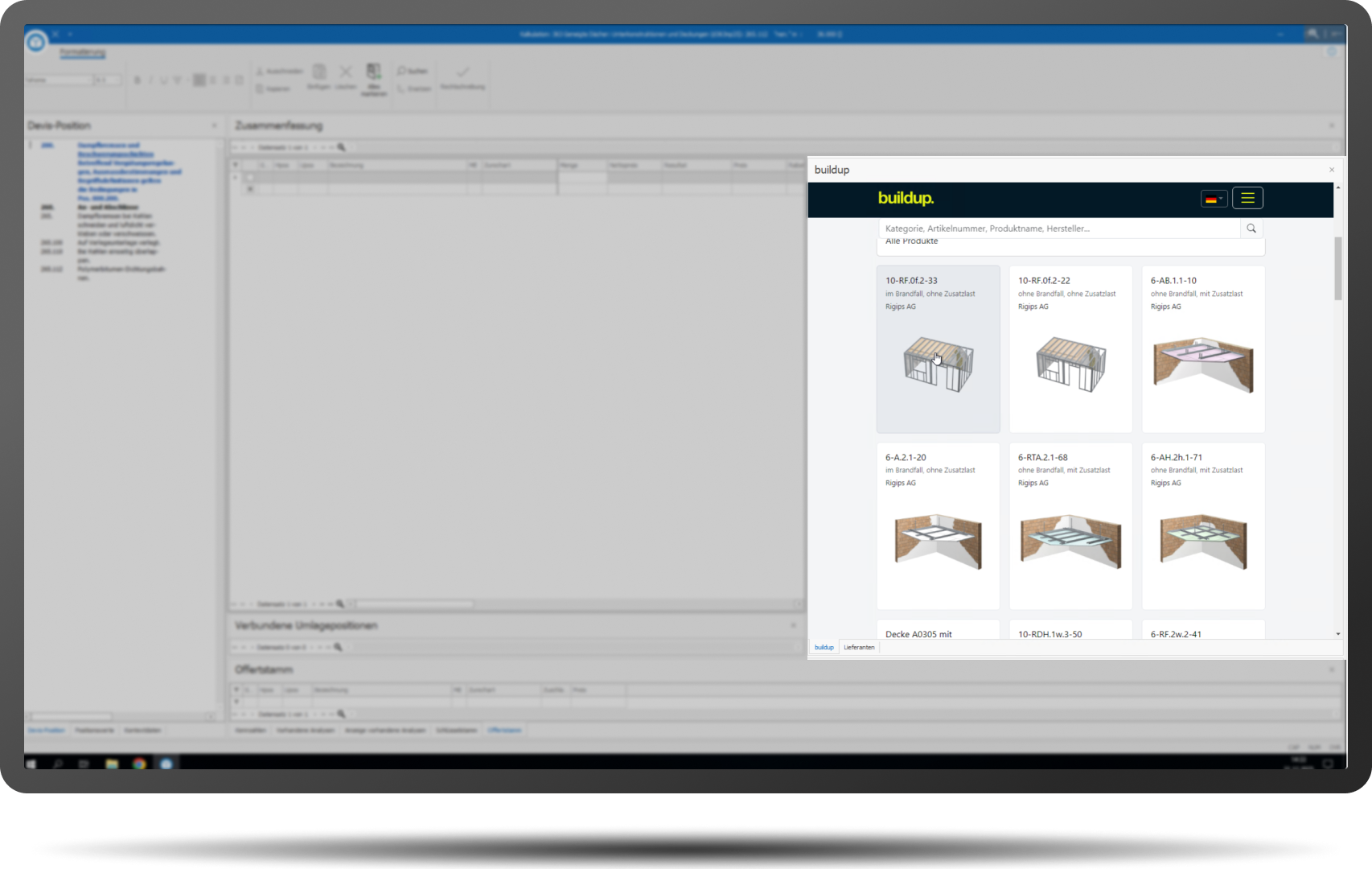The width and height of the screenshot is (1372, 869).
Task: Click the Rechtschreibung checkmark icon
Action: (x=462, y=72)
